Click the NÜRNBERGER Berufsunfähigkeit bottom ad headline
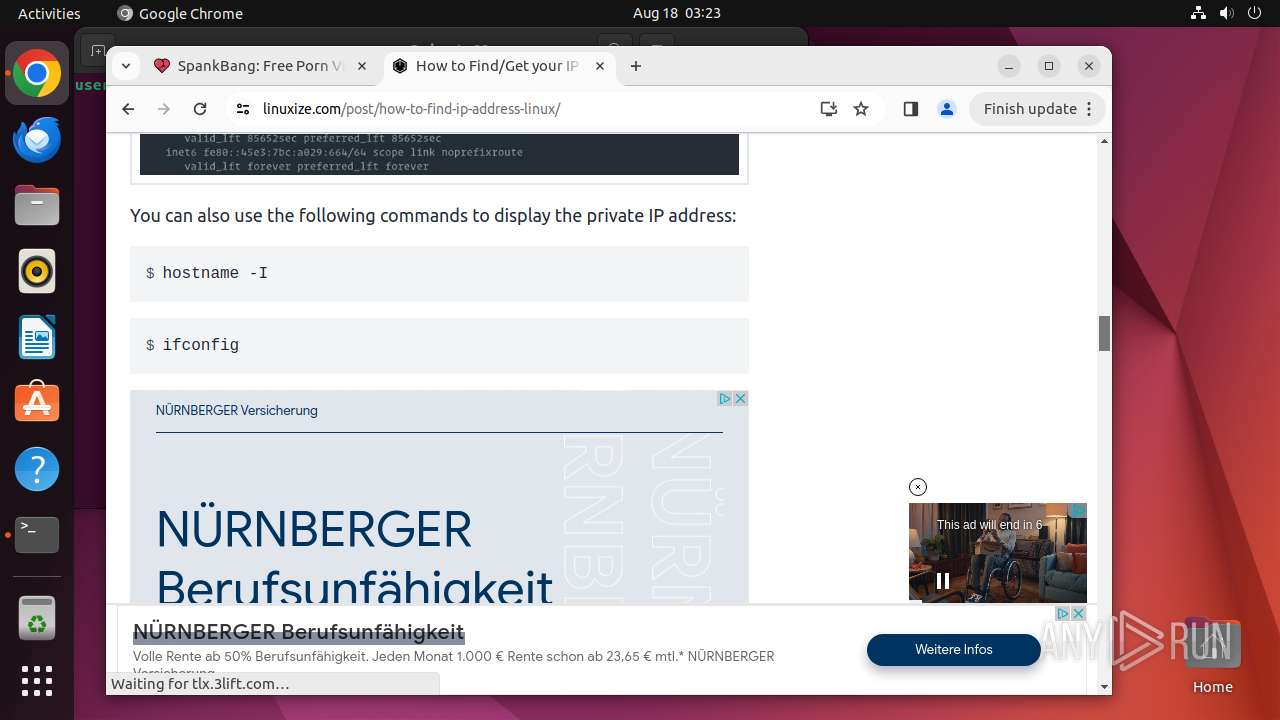 (298, 632)
